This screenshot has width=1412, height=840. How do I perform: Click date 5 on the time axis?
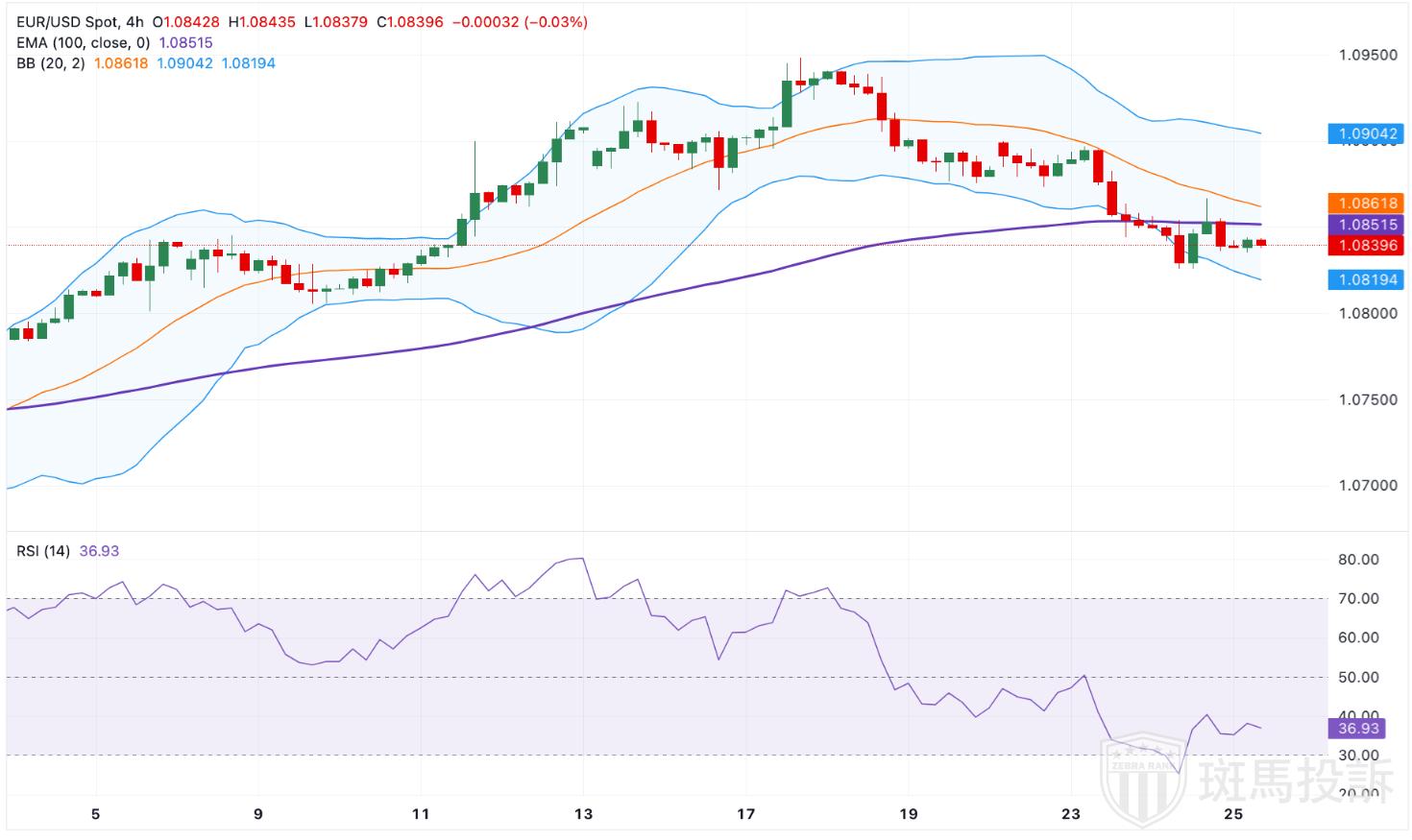point(95,814)
